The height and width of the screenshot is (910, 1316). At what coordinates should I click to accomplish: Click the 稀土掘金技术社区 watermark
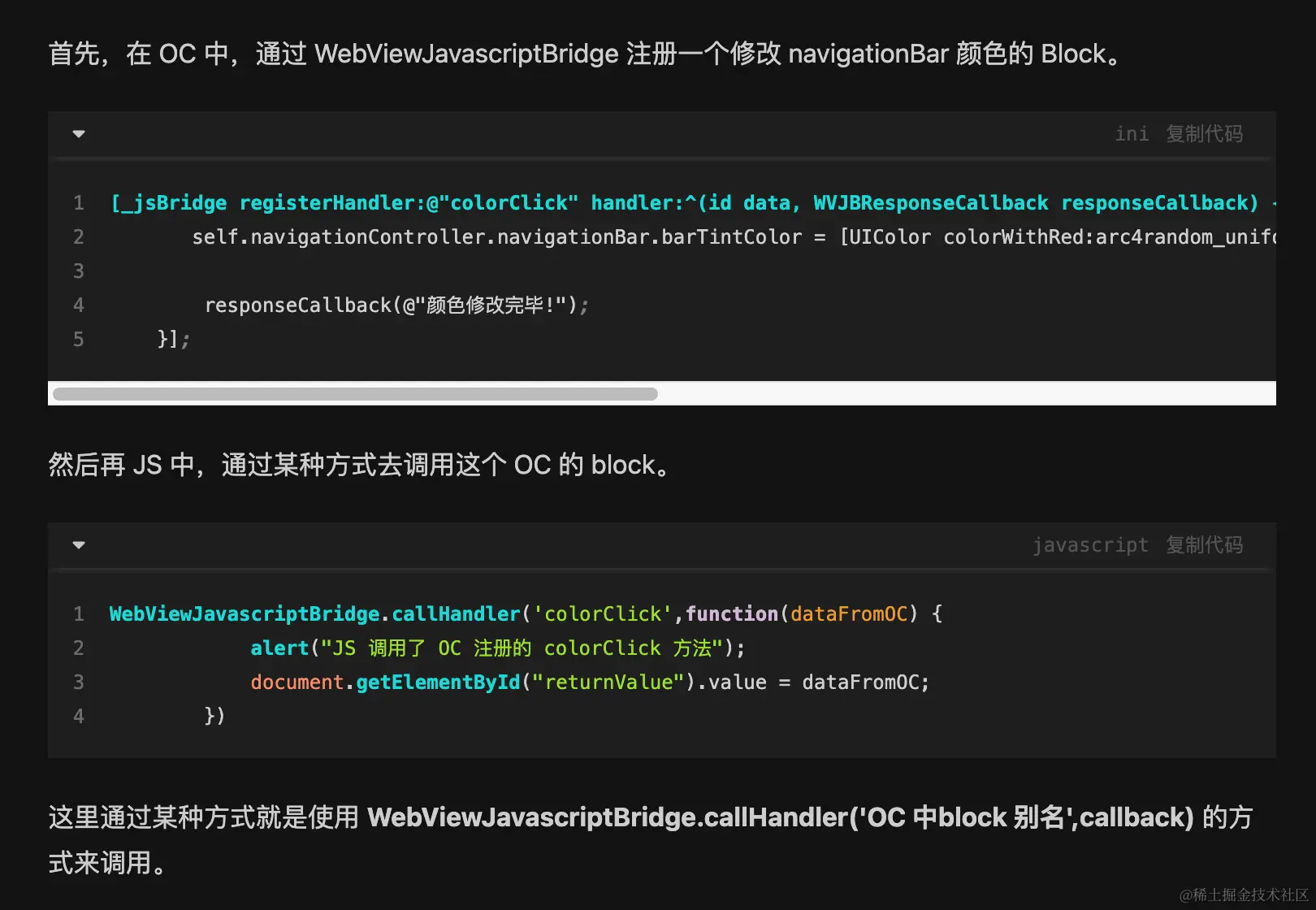click(x=1244, y=895)
